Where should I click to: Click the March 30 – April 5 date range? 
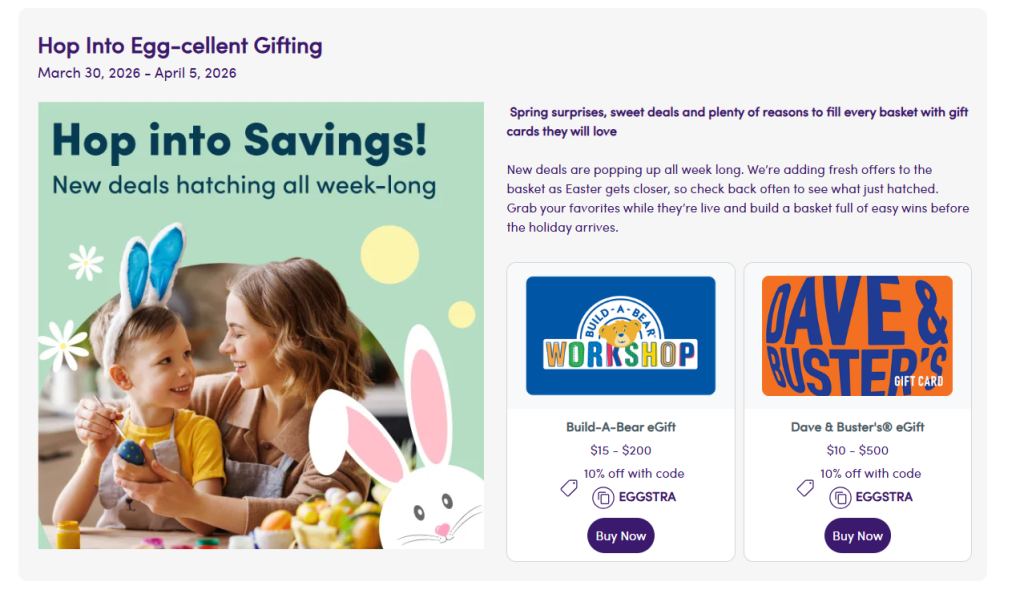137,73
